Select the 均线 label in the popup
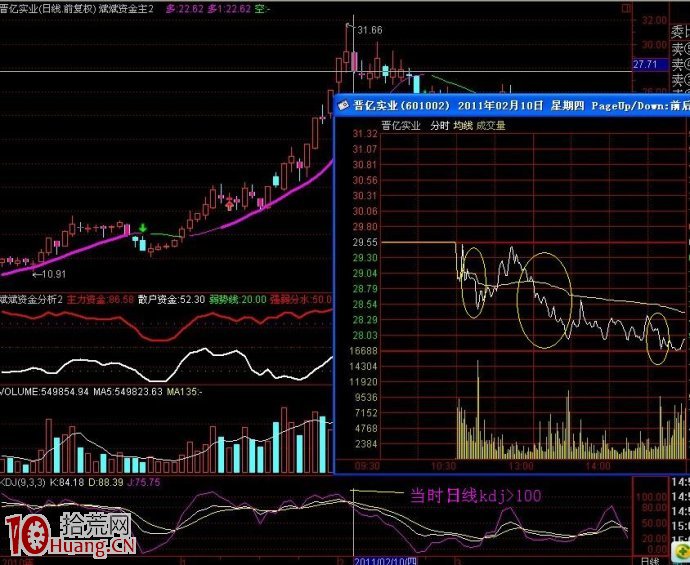The width and height of the screenshot is (690, 565). [x=463, y=126]
